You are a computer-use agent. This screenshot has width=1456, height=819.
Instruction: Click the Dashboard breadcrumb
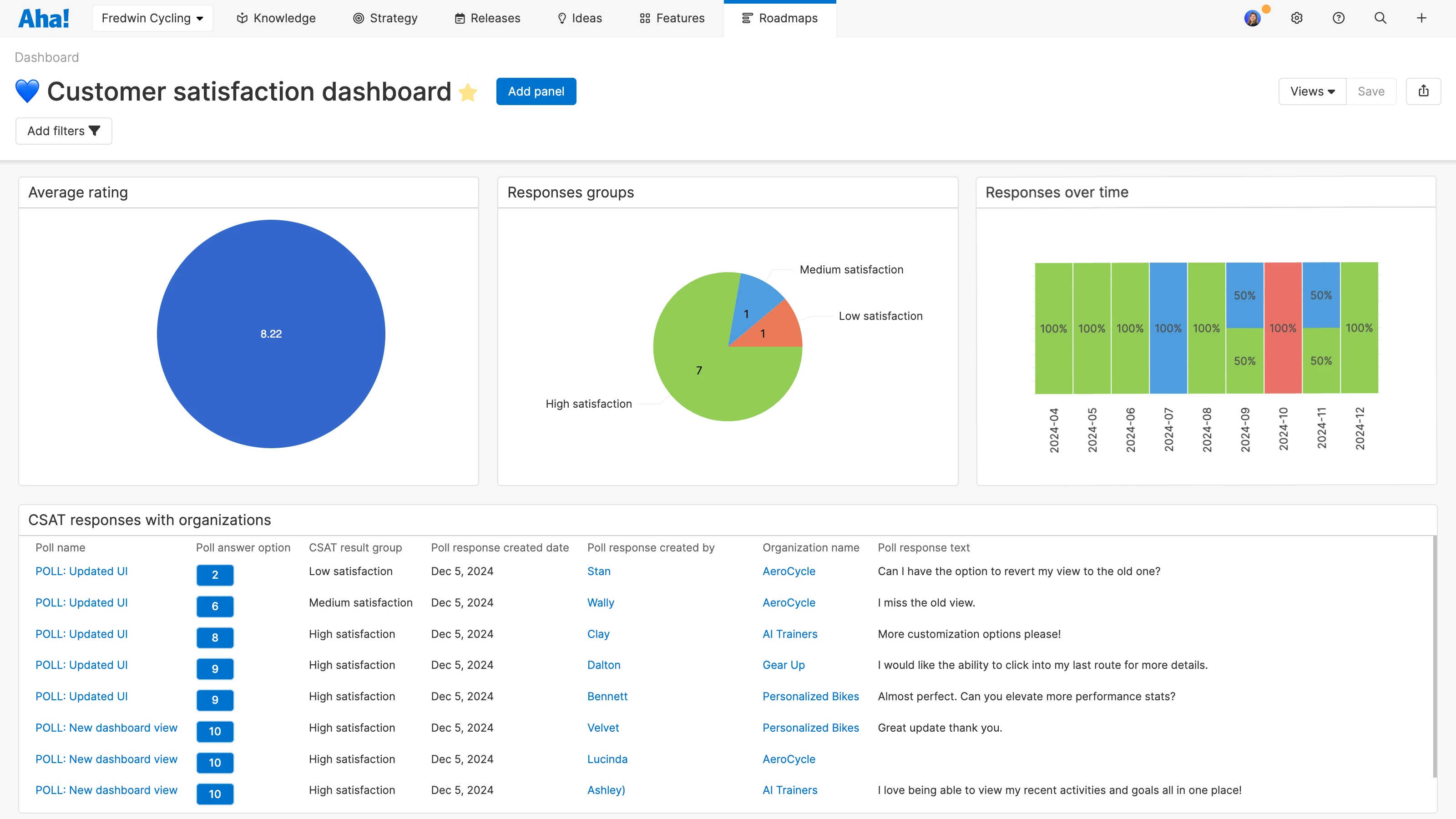tap(46, 57)
